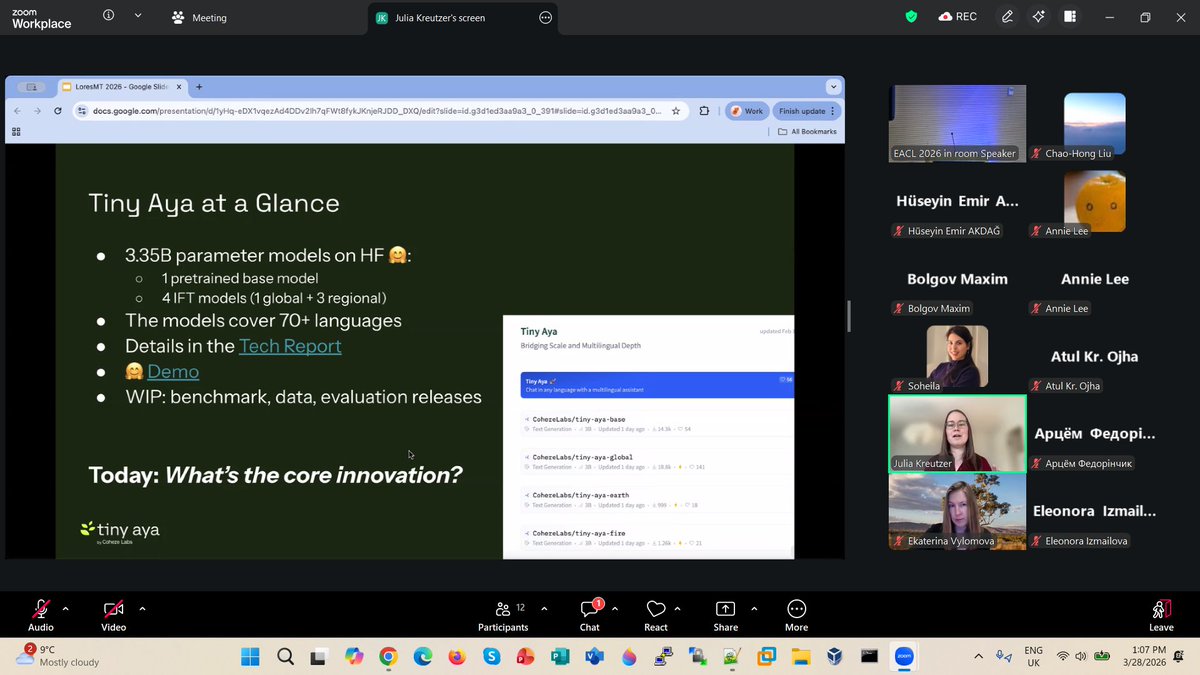Image resolution: width=1200 pixels, height=675 pixels.
Task: Open the React emoji menu
Action: (656, 615)
